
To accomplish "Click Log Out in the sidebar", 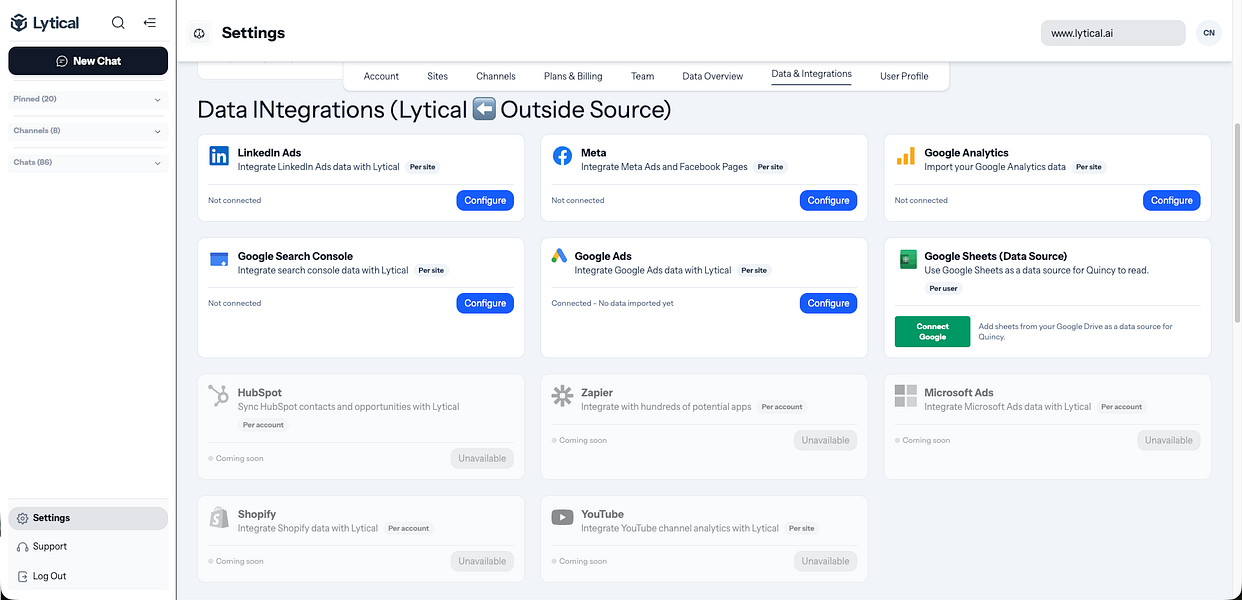I will pos(49,576).
